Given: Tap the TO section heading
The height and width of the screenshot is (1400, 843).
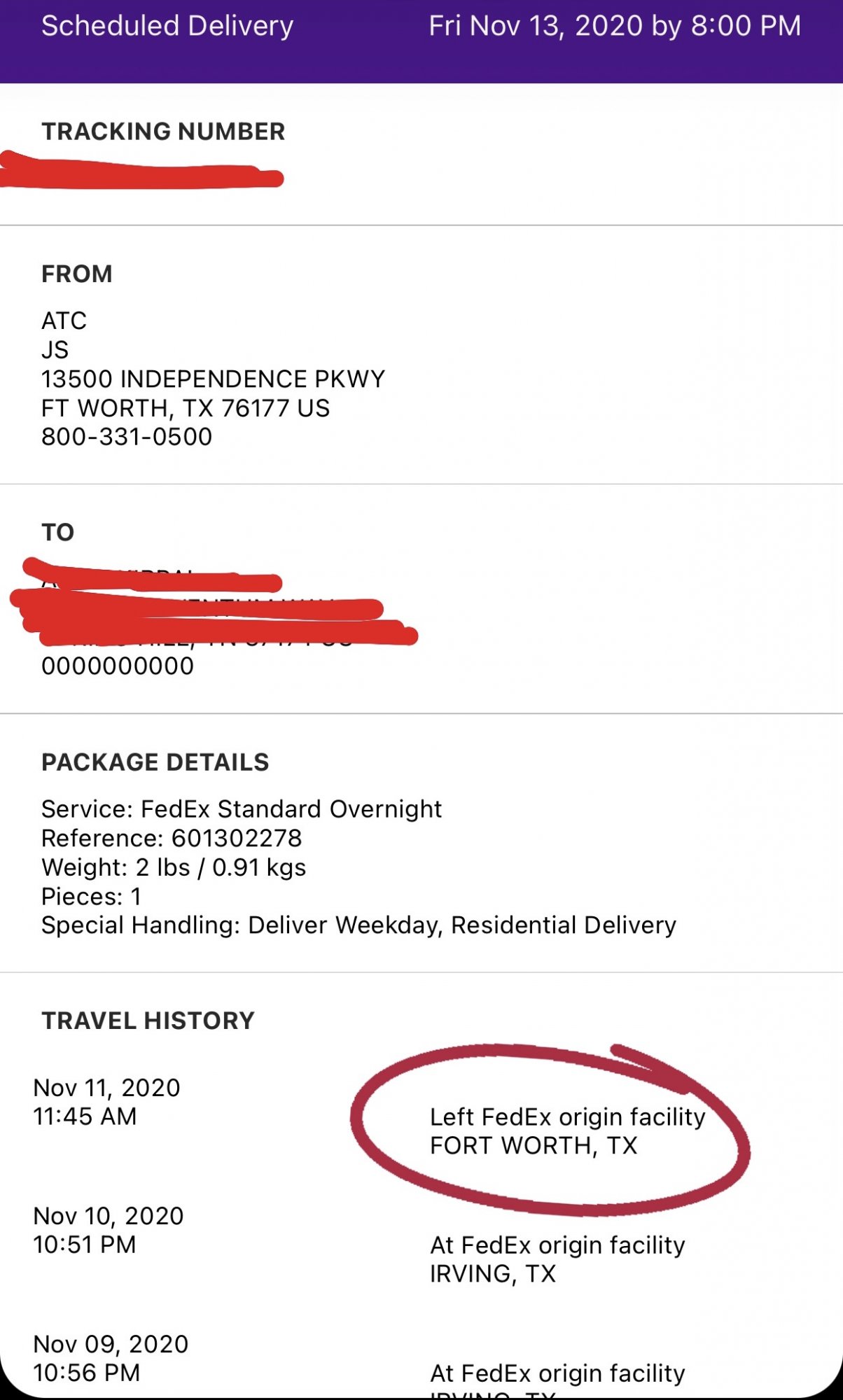Looking at the screenshot, I should 58,532.
